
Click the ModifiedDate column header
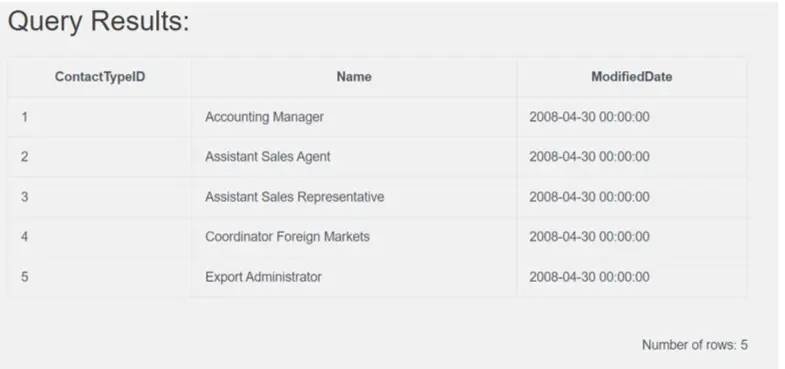[632, 77]
